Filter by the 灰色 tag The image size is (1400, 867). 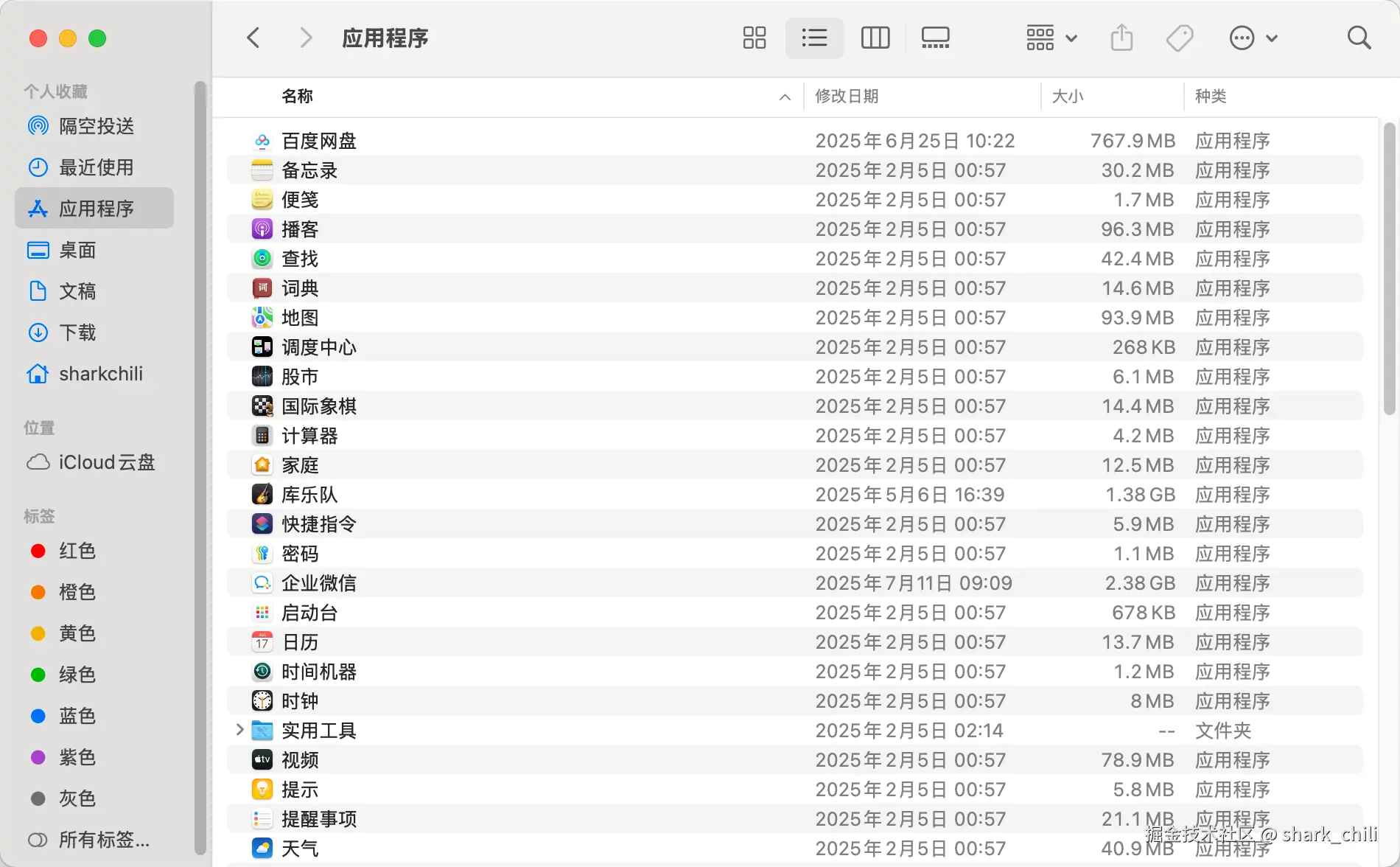[x=94, y=798]
